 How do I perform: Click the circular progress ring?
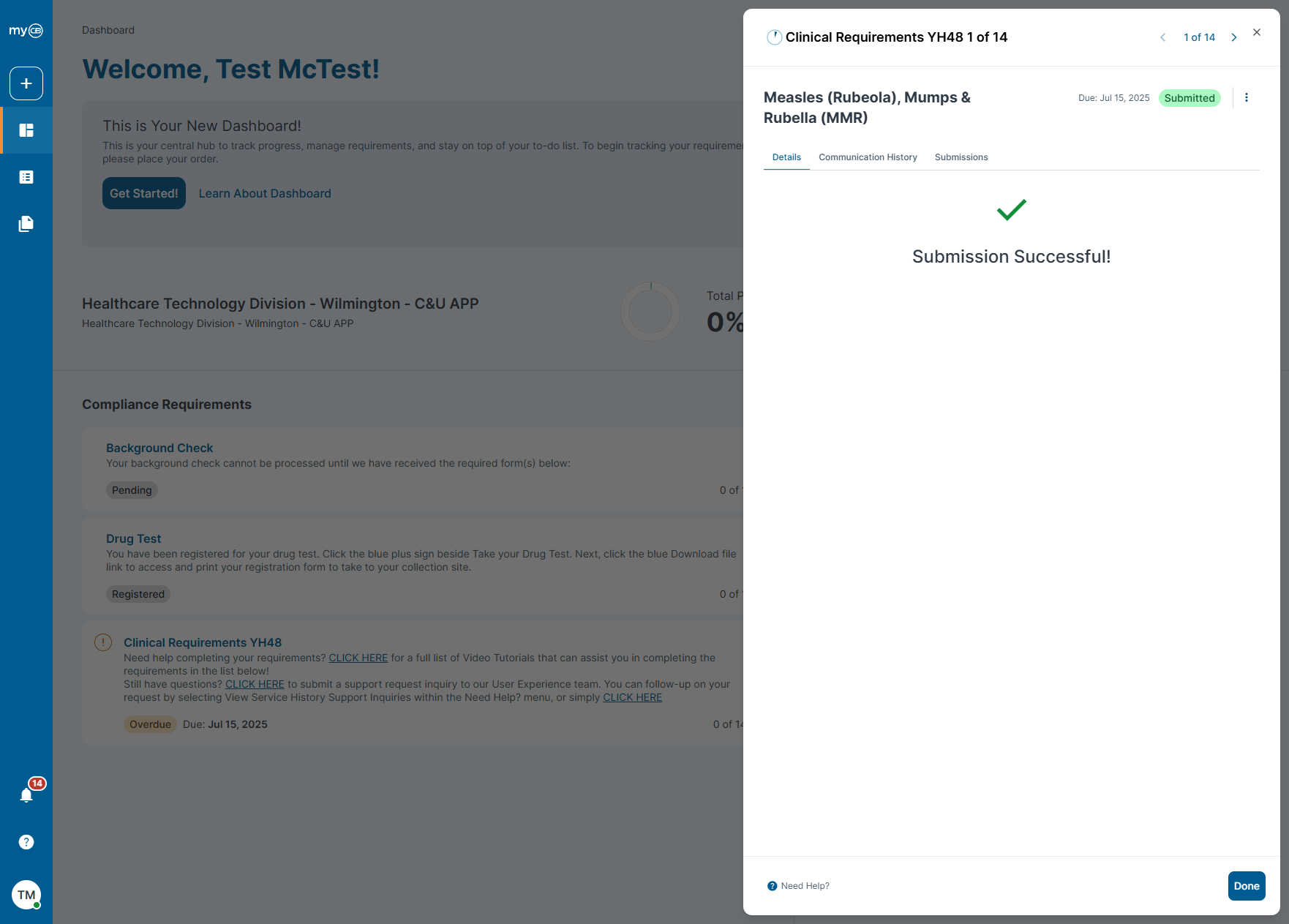(650, 312)
